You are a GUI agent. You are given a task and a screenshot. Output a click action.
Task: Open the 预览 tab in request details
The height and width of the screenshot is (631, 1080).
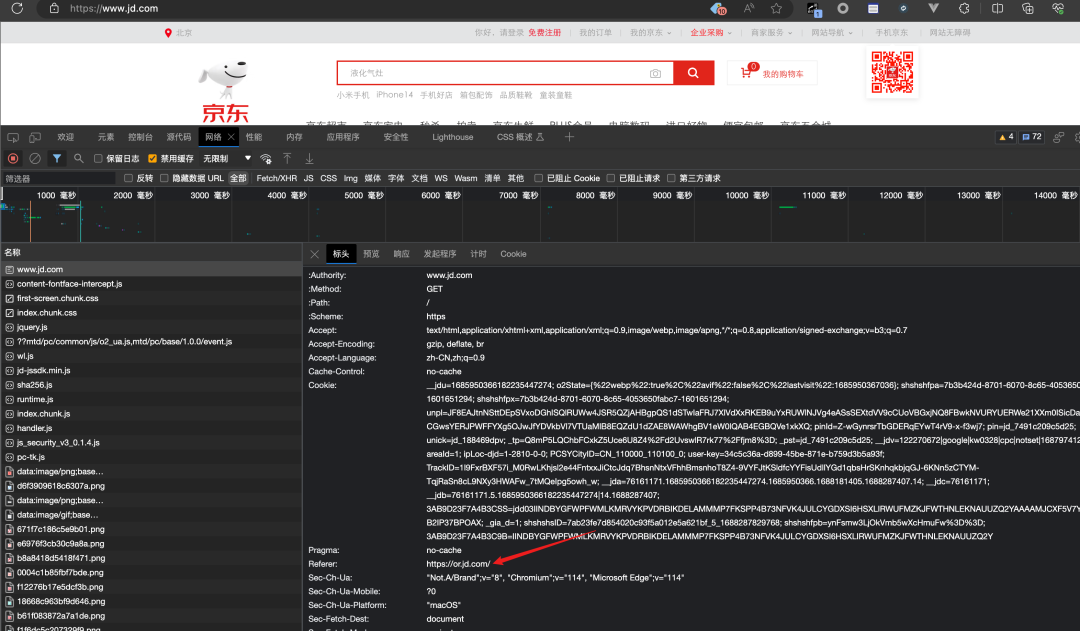click(371, 254)
